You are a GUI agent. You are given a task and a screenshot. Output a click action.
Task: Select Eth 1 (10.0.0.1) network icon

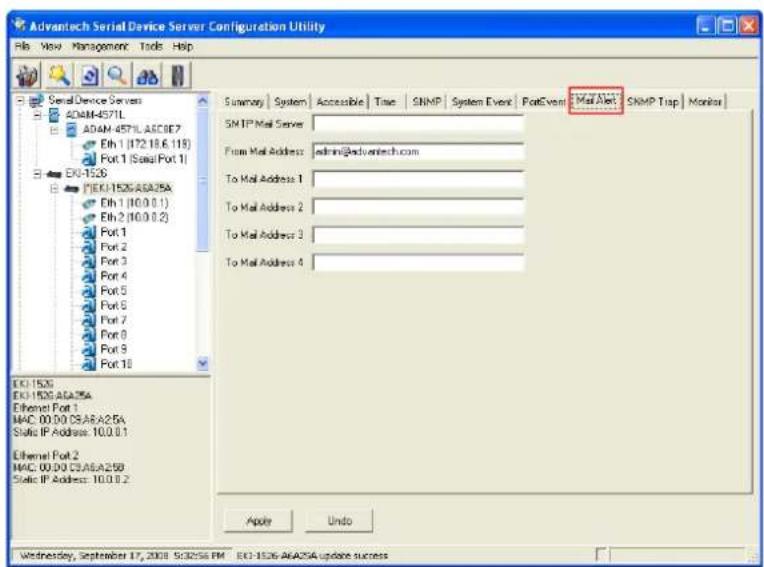pyautogui.click(x=90, y=203)
